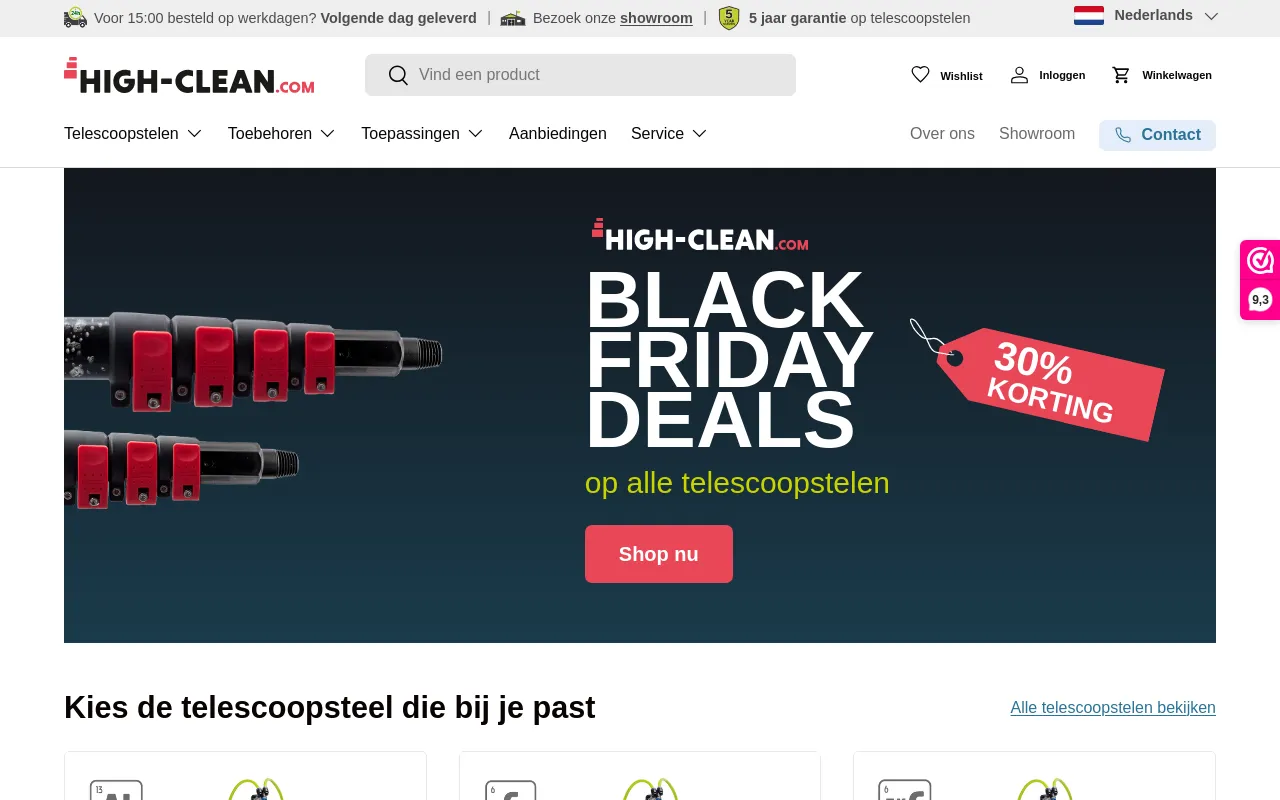Viewport: 1280px width, 800px height.
Task: Open the Winkelwagen shopping cart icon
Action: point(1121,75)
